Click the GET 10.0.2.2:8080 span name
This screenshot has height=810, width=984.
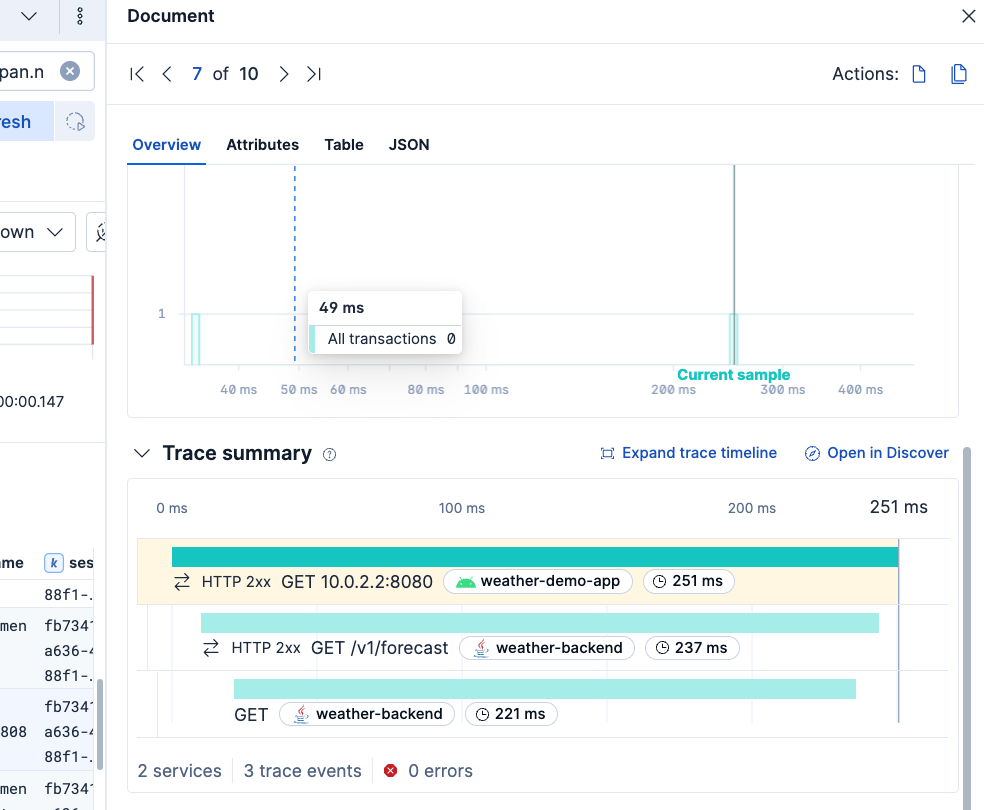[356, 582]
